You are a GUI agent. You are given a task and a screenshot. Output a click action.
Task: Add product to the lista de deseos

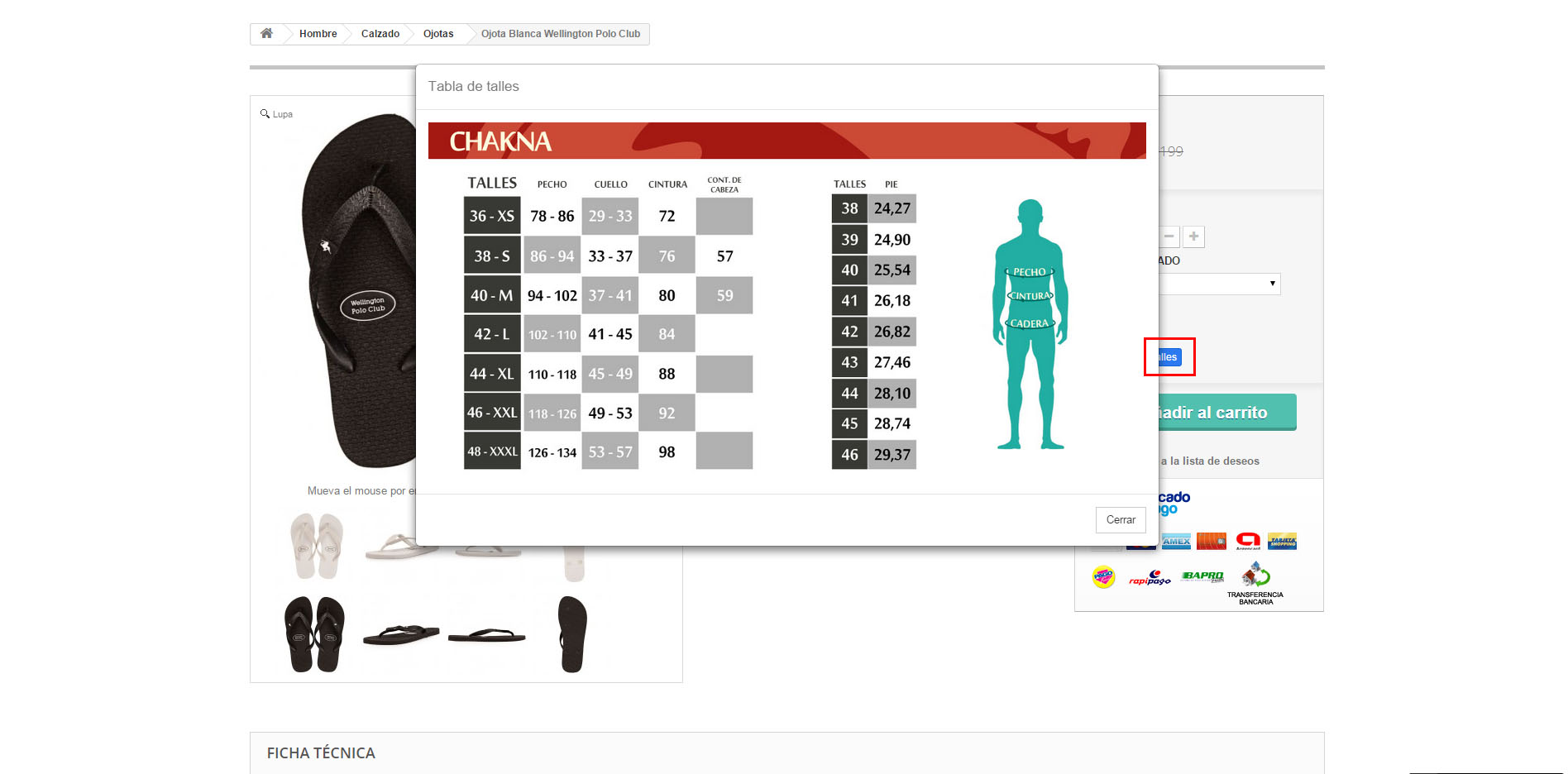coord(1209,461)
